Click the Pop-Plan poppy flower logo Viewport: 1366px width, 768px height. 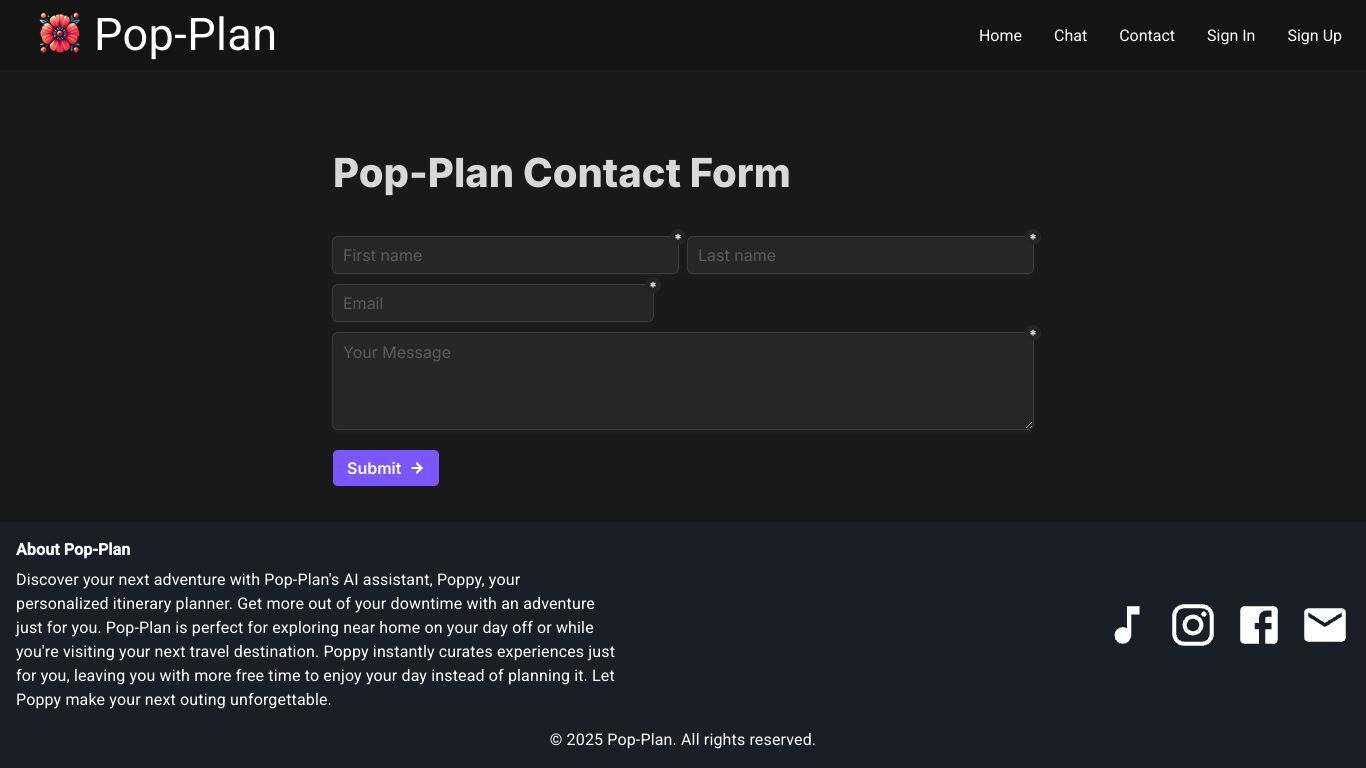click(59, 34)
